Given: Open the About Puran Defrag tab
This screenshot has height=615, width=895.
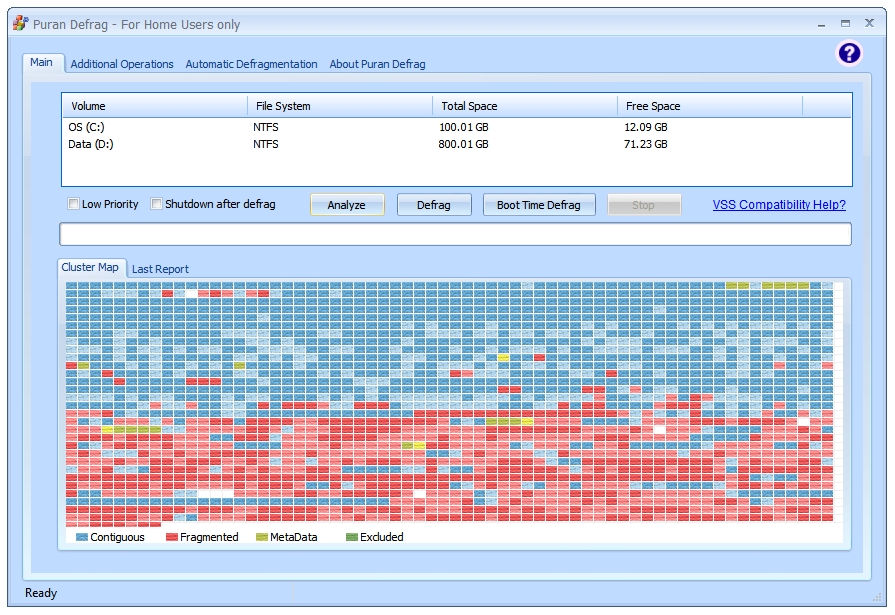Looking at the screenshot, I should pyautogui.click(x=377, y=64).
